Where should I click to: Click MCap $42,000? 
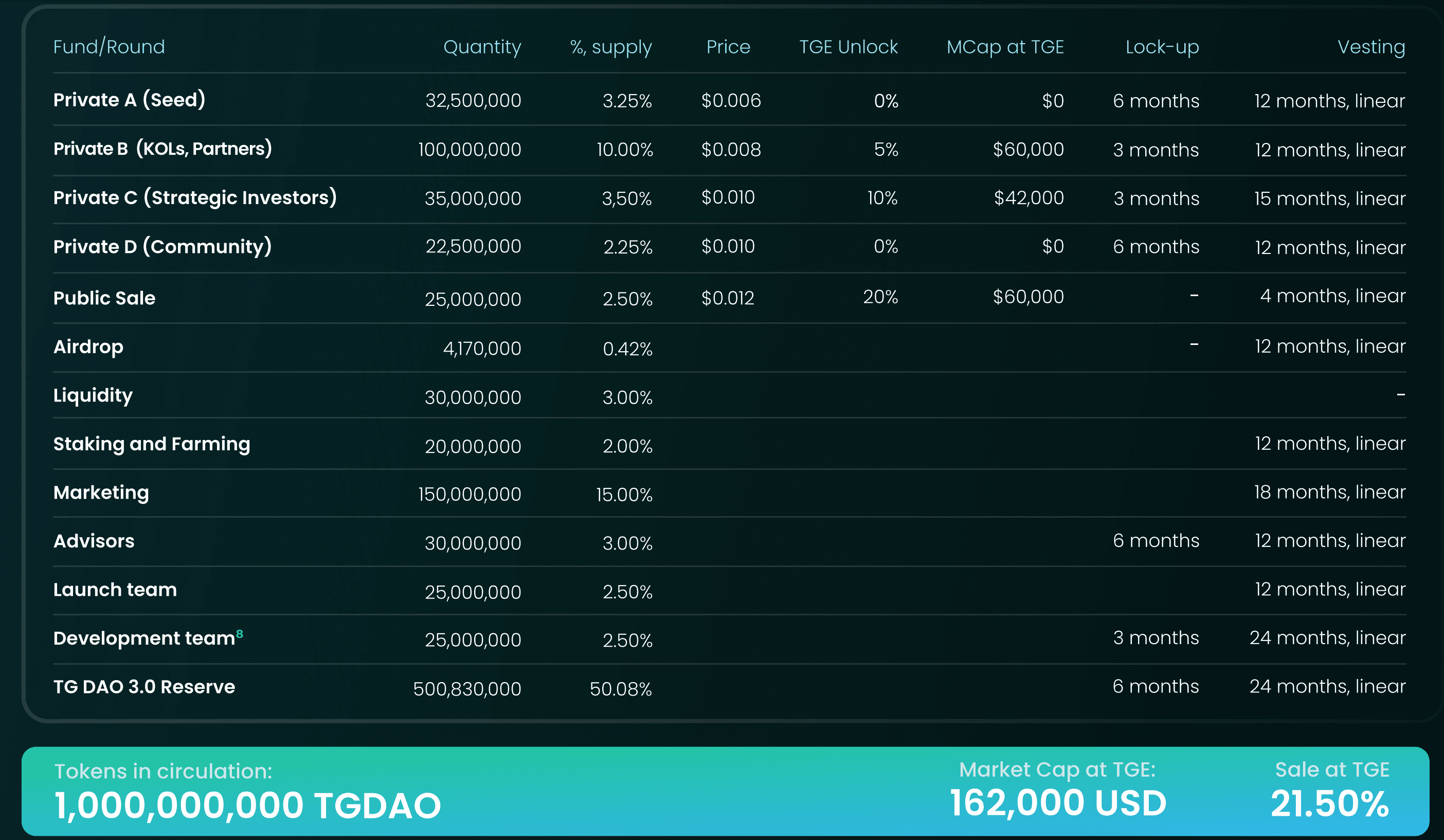click(x=1028, y=198)
